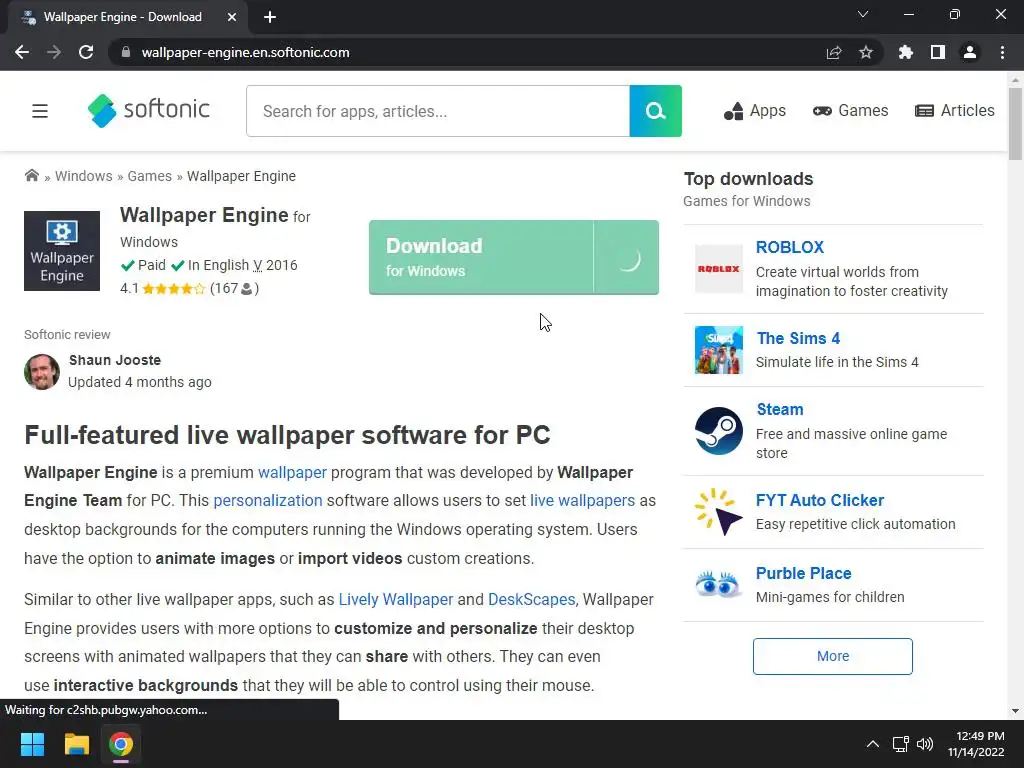The image size is (1024, 768).
Task: Open the Steam title link
Action: click(x=780, y=409)
